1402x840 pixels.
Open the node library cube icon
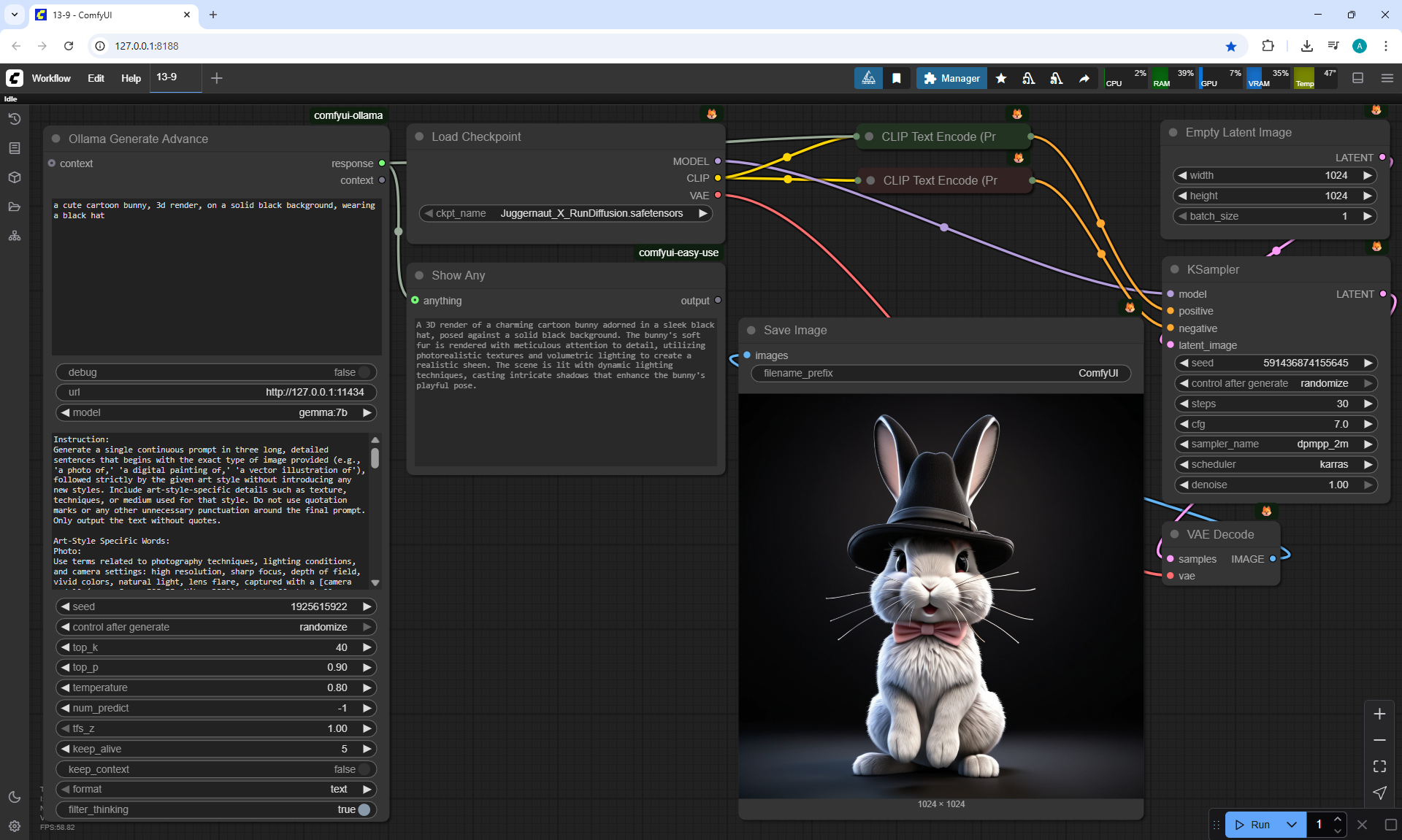tap(15, 177)
